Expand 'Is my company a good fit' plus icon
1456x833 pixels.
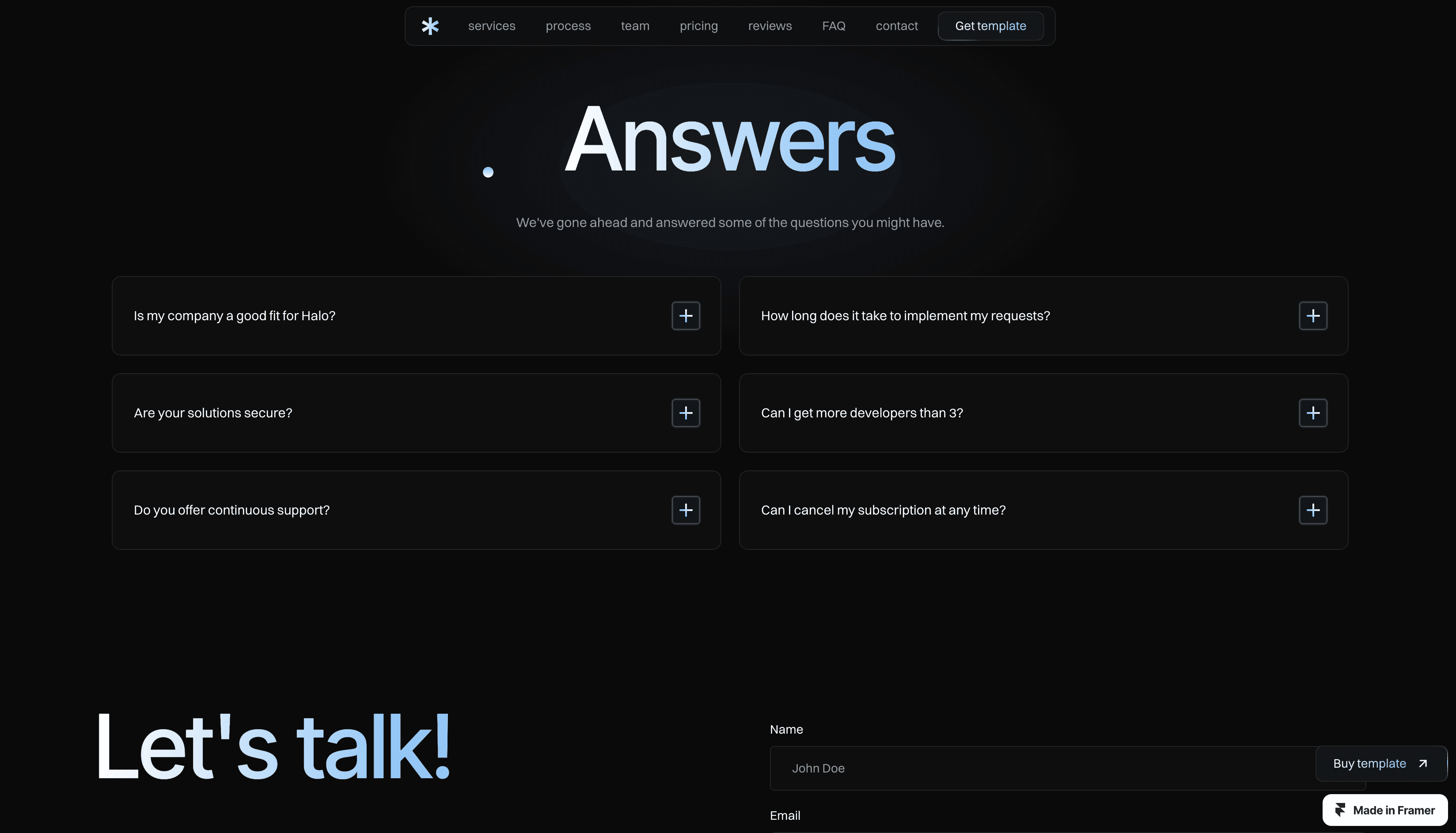tap(686, 316)
